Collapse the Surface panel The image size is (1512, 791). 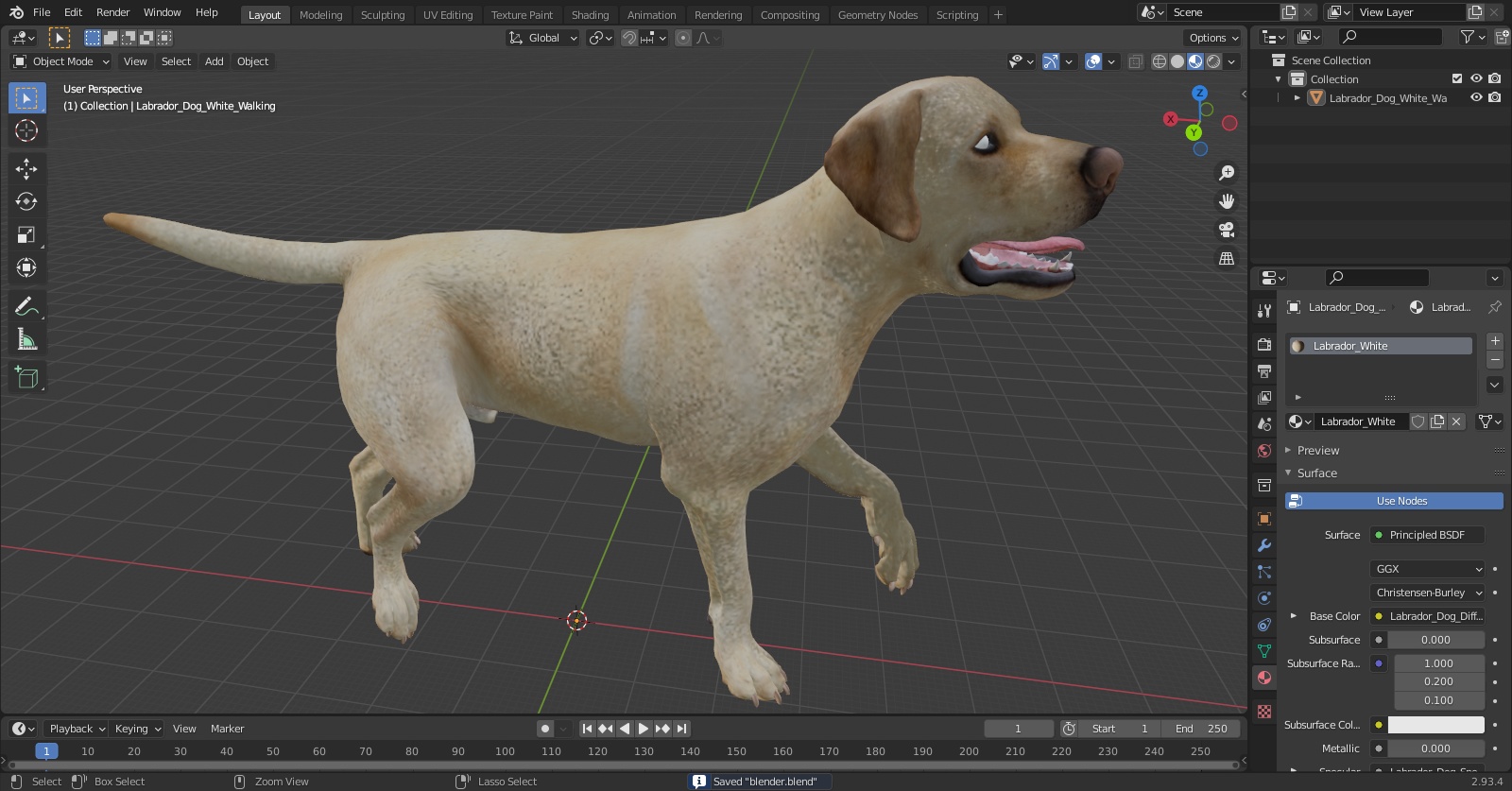coord(1316,473)
